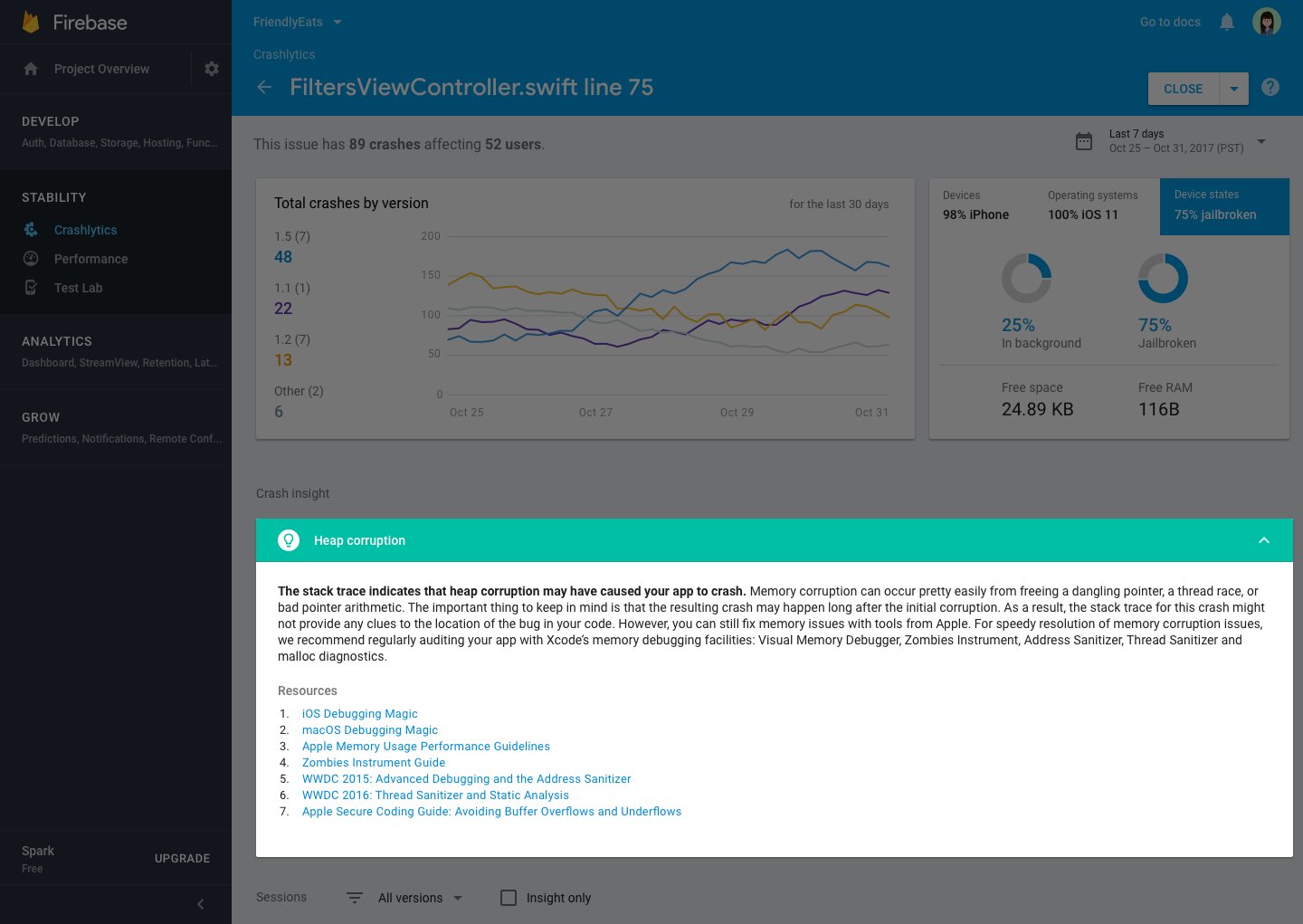Image resolution: width=1303 pixels, height=924 pixels.
Task: Open Apple Secure Coding Guide link
Action: 491,811
